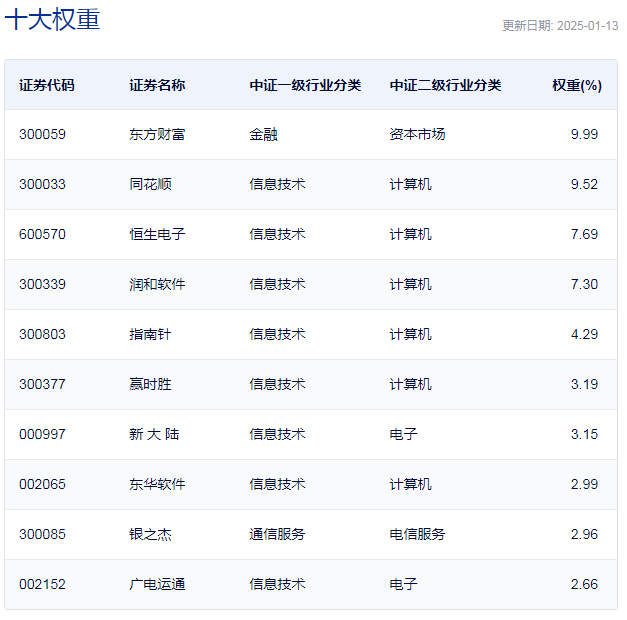Select security code 300059
627x620 pixels.
(x=42, y=134)
